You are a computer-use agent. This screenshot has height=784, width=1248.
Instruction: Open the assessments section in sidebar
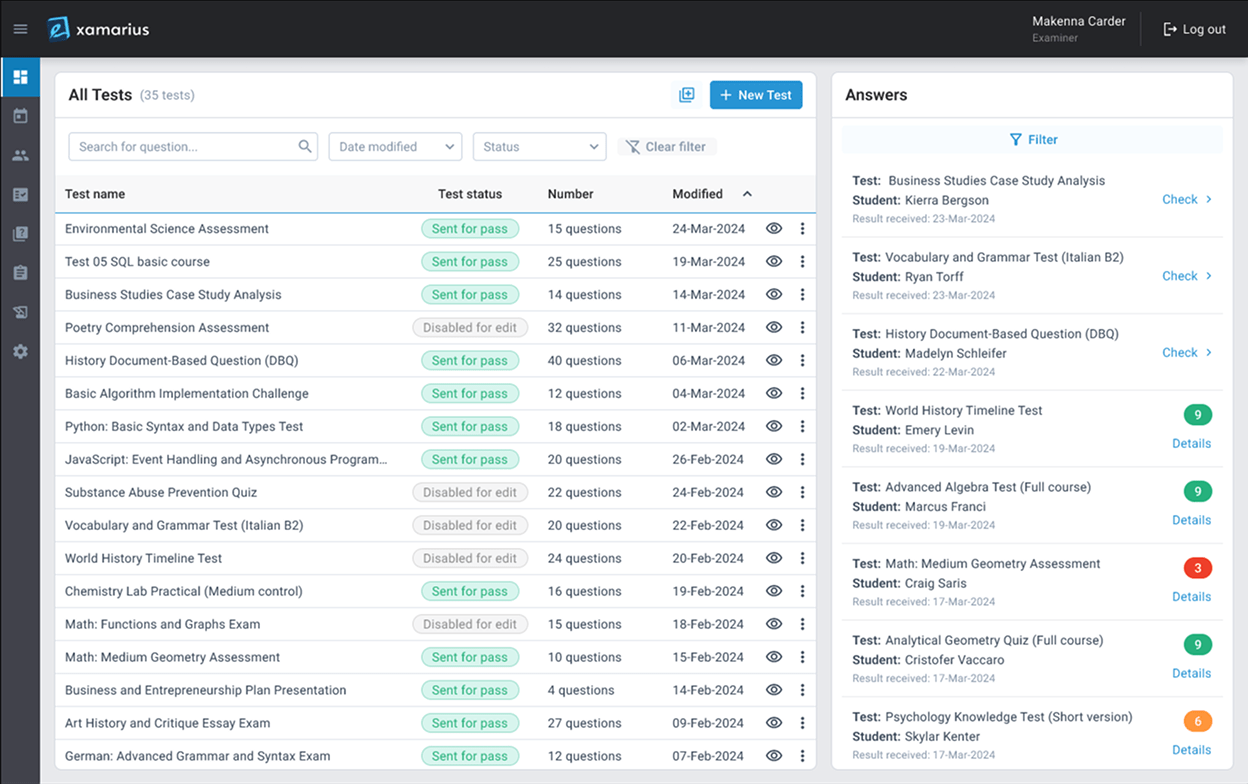click(20, 194)
